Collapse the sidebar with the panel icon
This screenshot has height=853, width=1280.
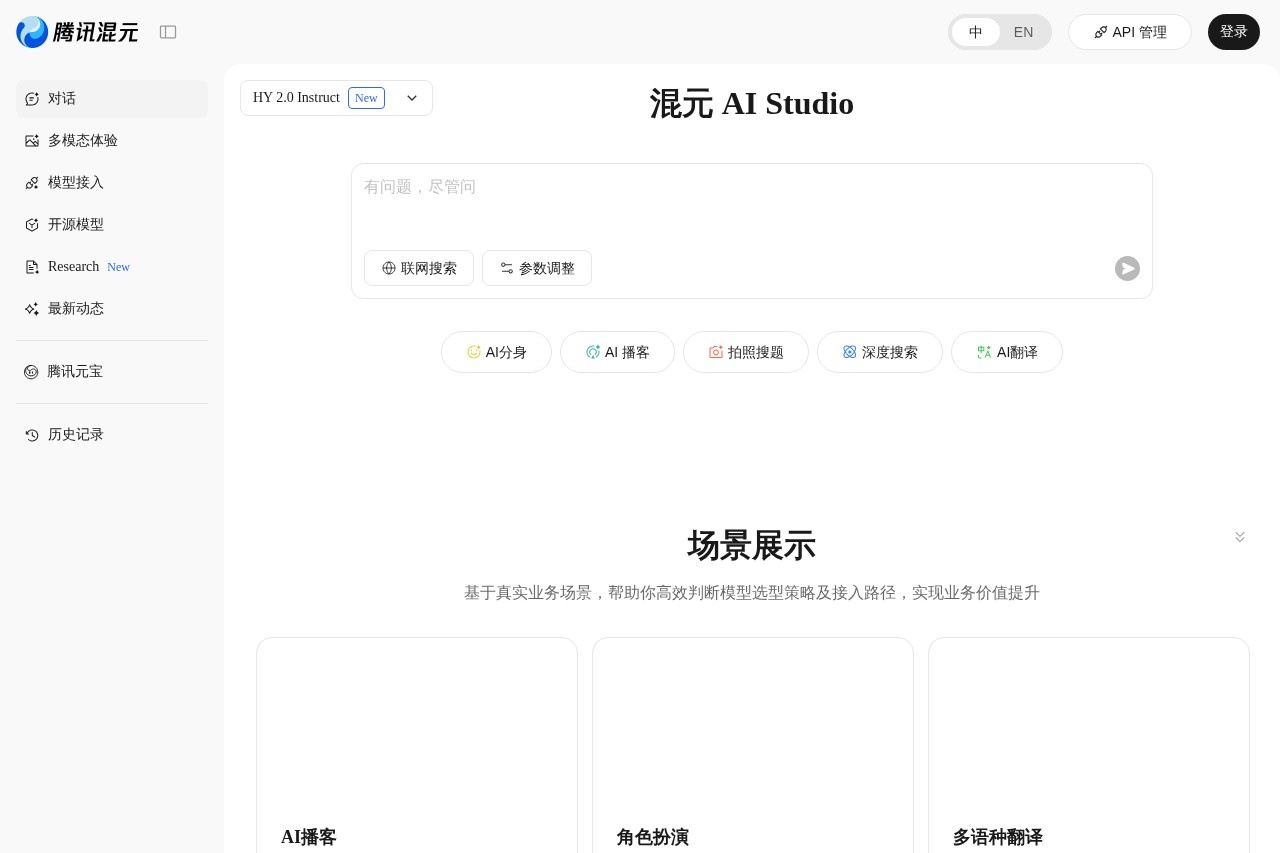168,32
